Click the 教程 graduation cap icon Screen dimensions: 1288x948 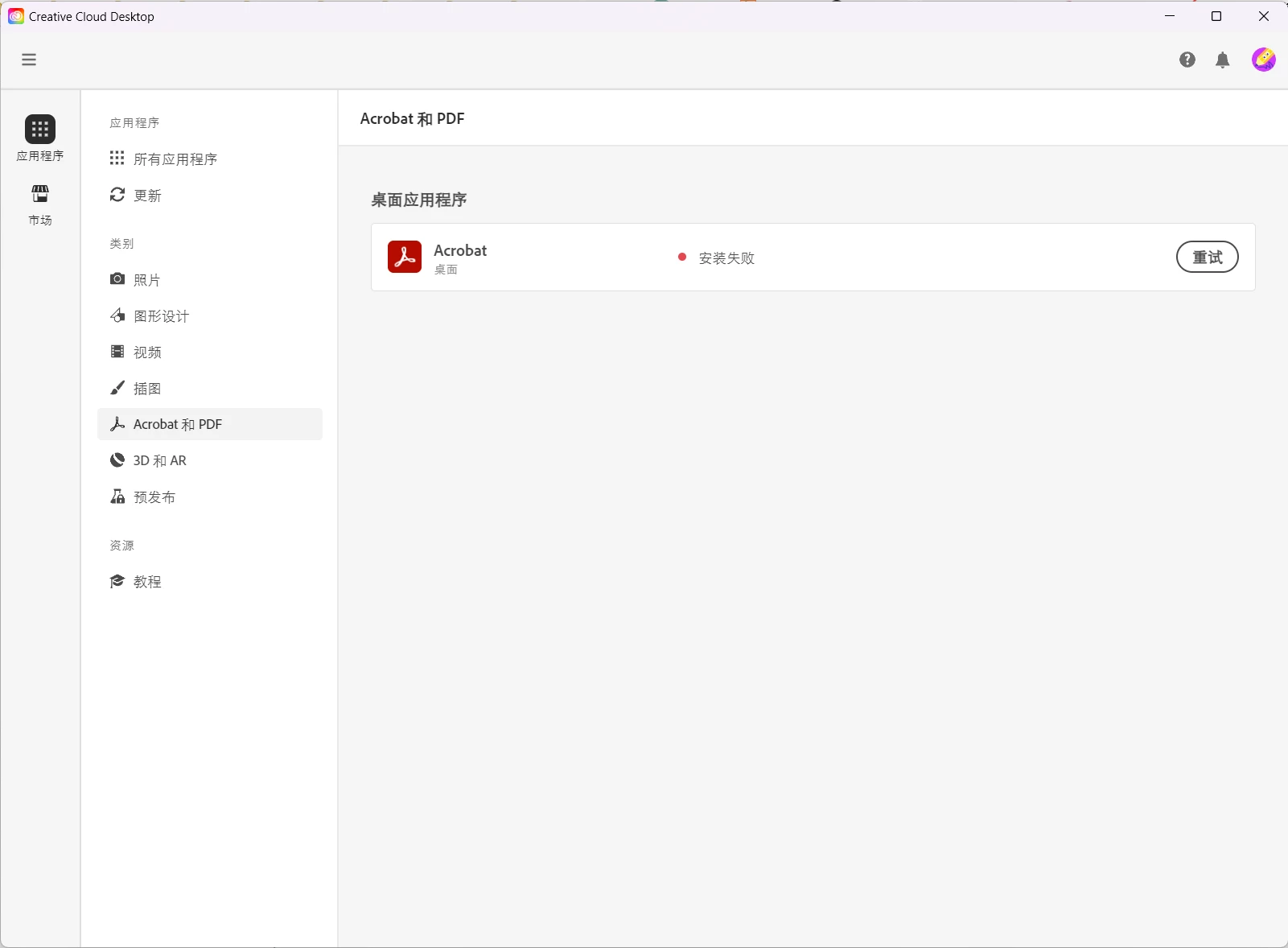click(117, 581)
